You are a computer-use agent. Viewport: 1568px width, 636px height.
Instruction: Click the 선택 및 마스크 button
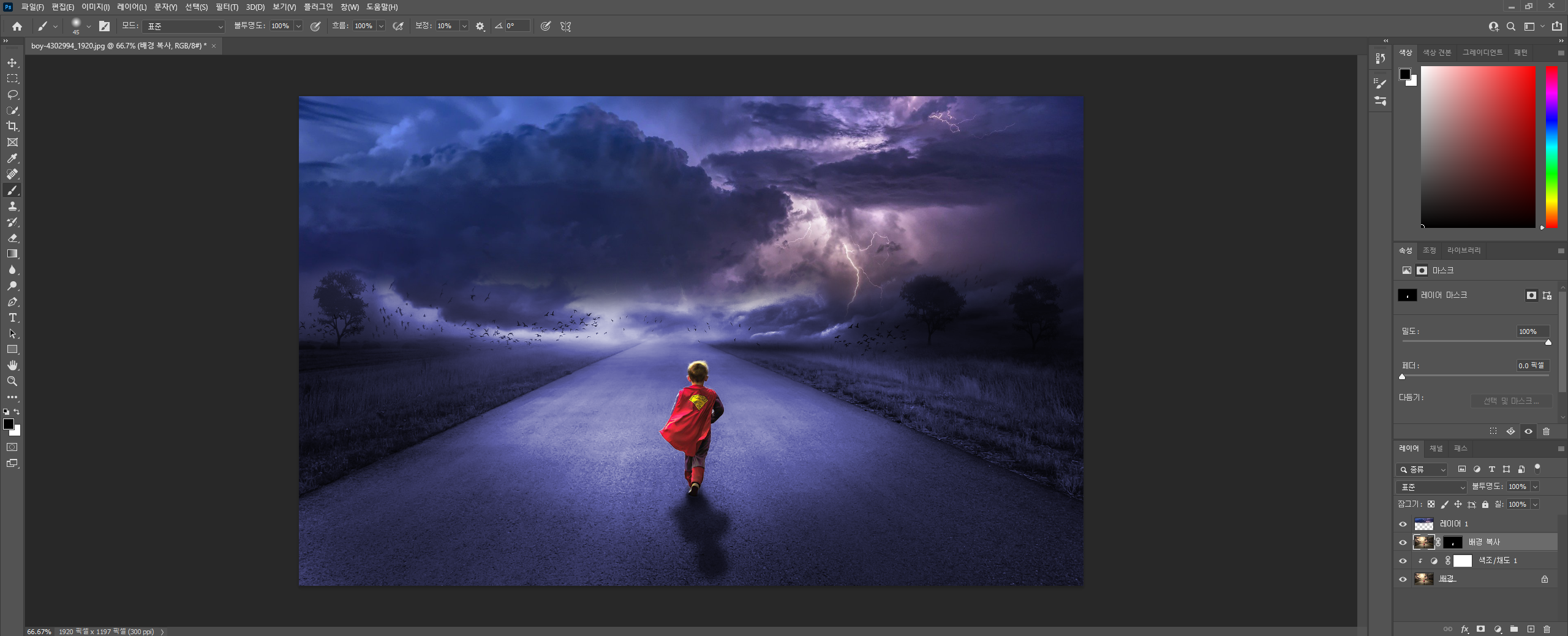[x=1510, y=401]
